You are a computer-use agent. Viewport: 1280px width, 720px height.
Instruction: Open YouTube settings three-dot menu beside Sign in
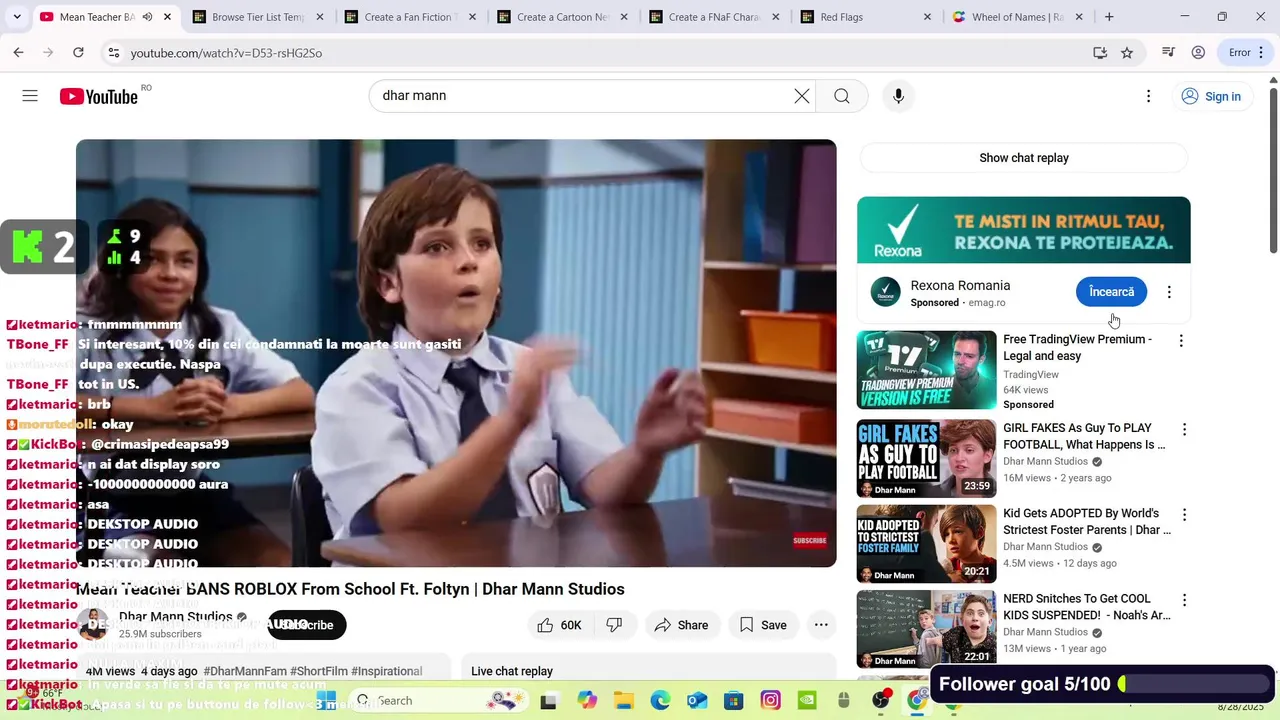[x=1148, y=96]
